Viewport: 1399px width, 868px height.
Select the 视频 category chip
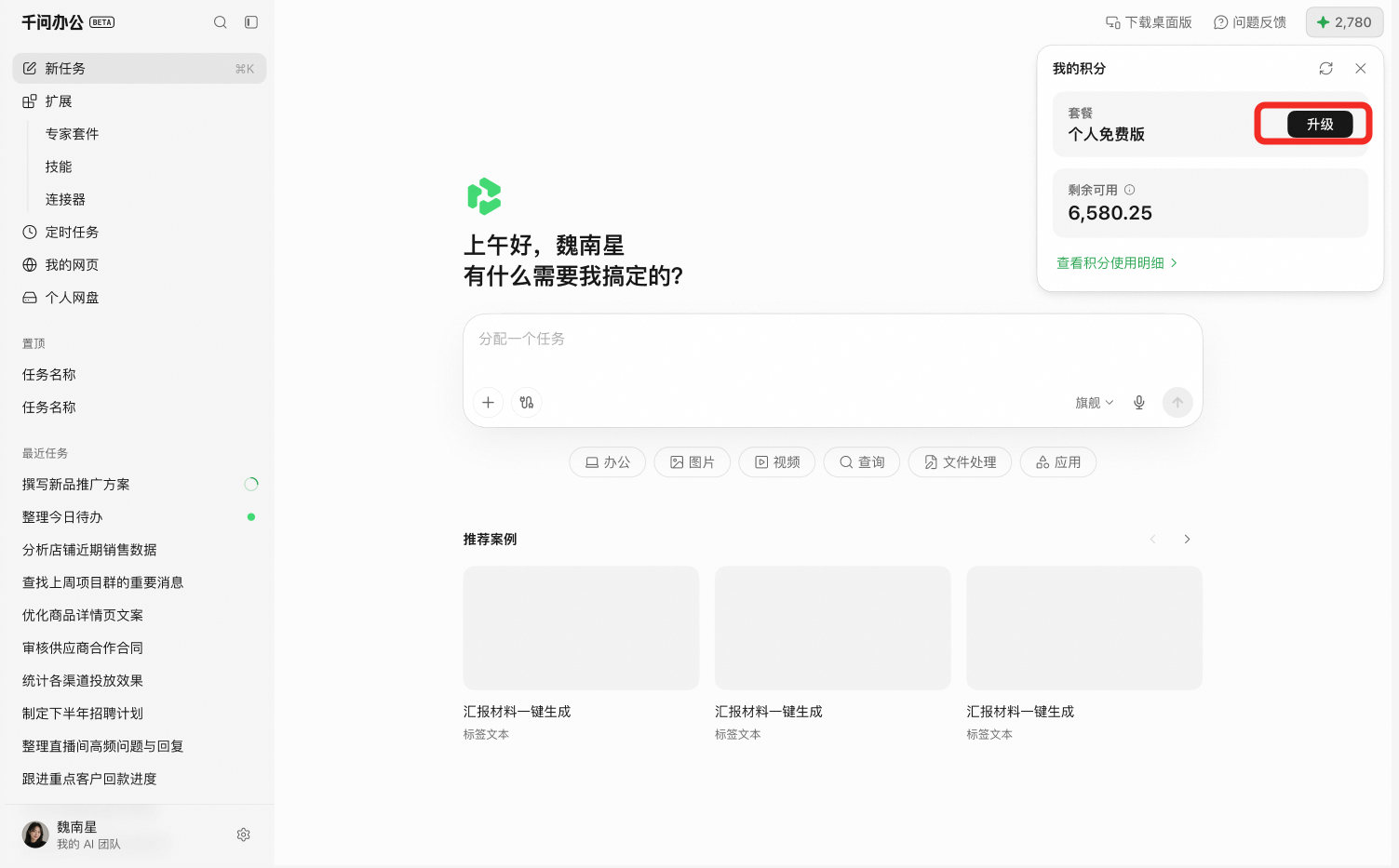click(777, 461)
